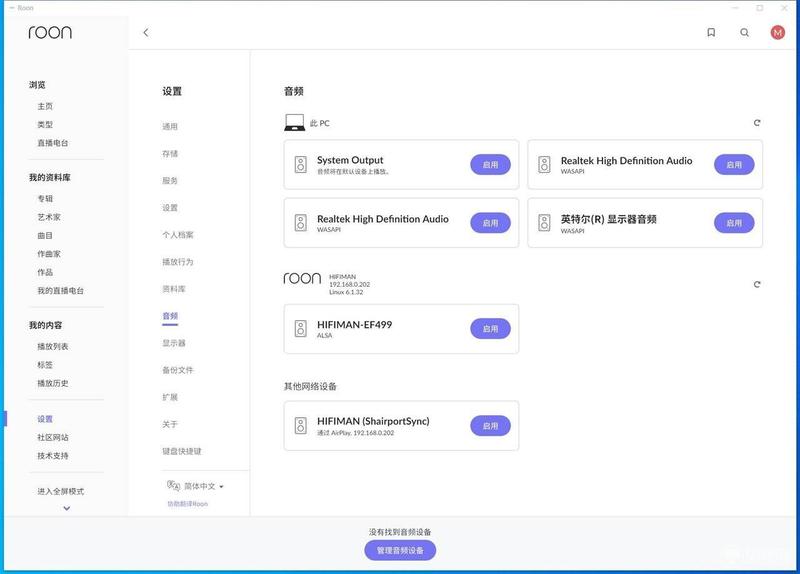Click the 没有找到音频设备 status text
Viewport: 800px width, 574px height.
click(x=400, y=532)
